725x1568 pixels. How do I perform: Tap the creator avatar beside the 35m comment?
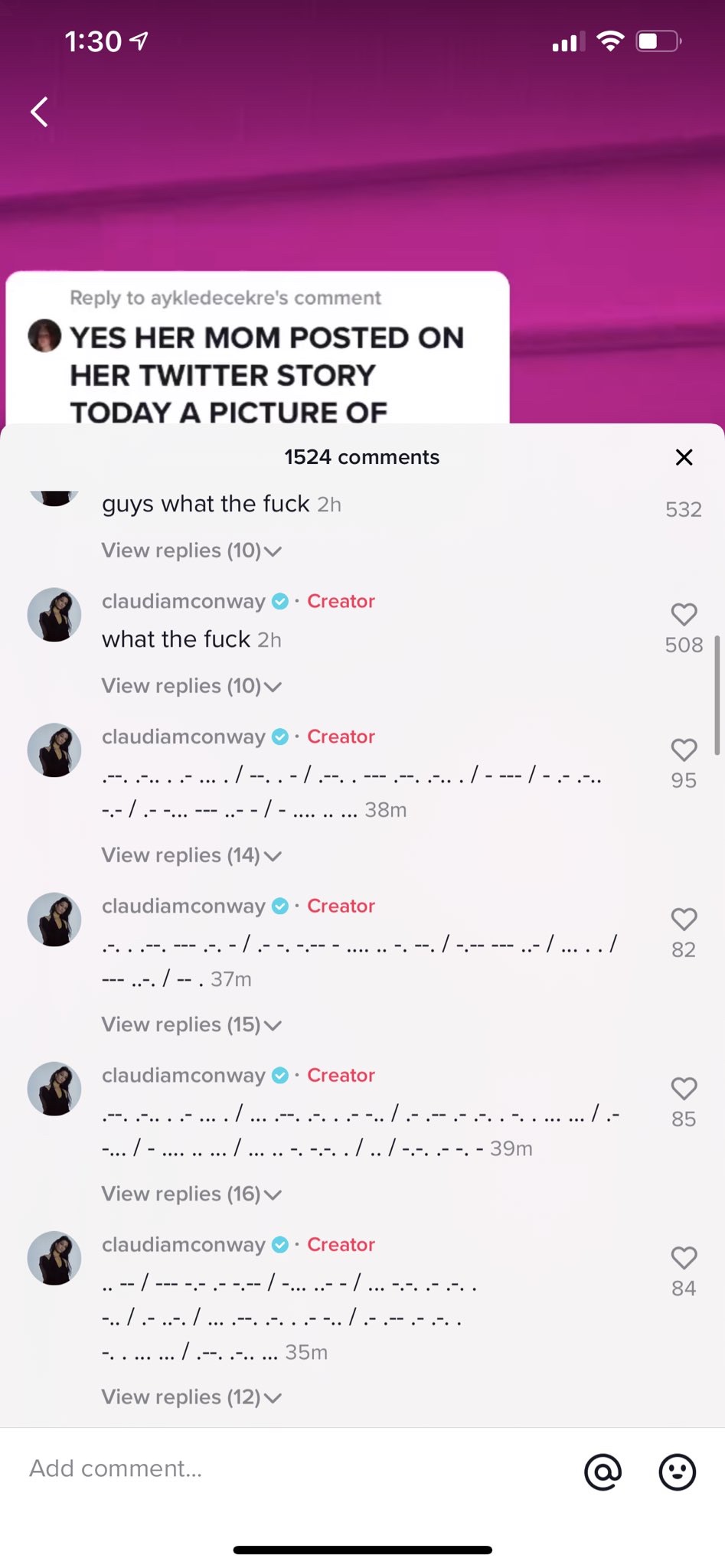click(x=54, y=1258)
